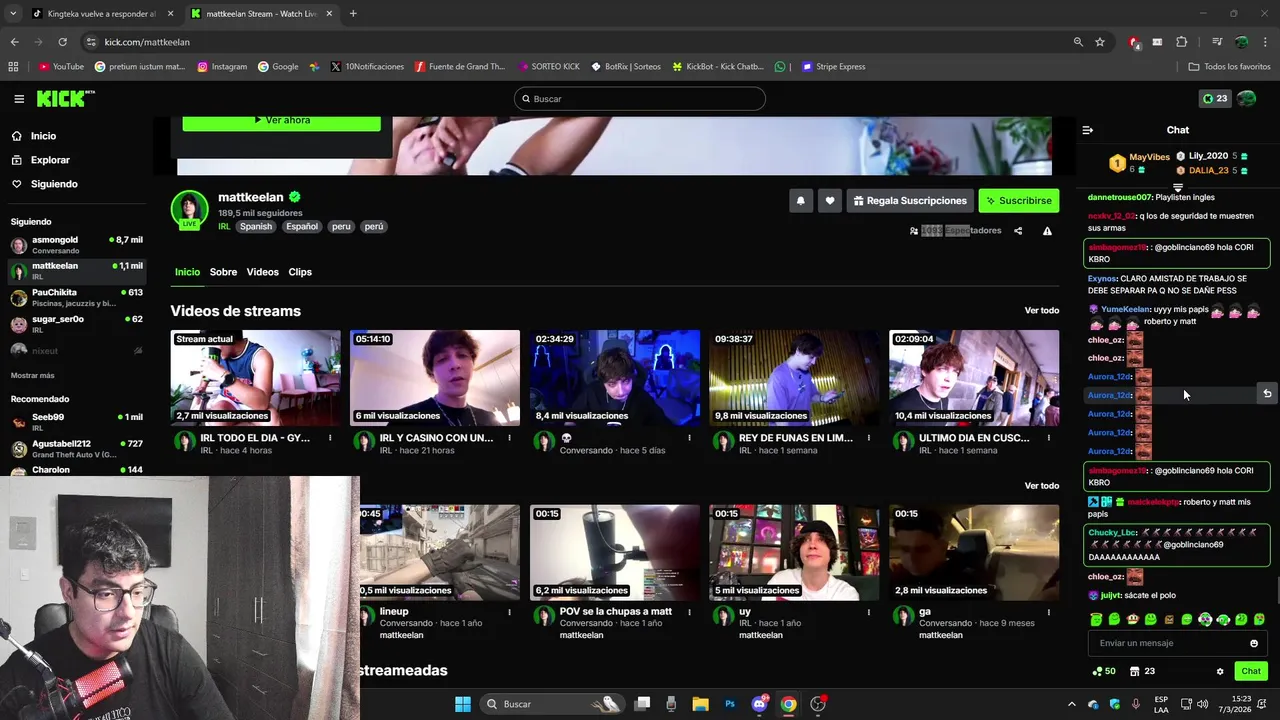This screenshot has height=720, width=1280.
Task: Bookmark page with Chrome star icon
Action: click(x=1100, y=42)
